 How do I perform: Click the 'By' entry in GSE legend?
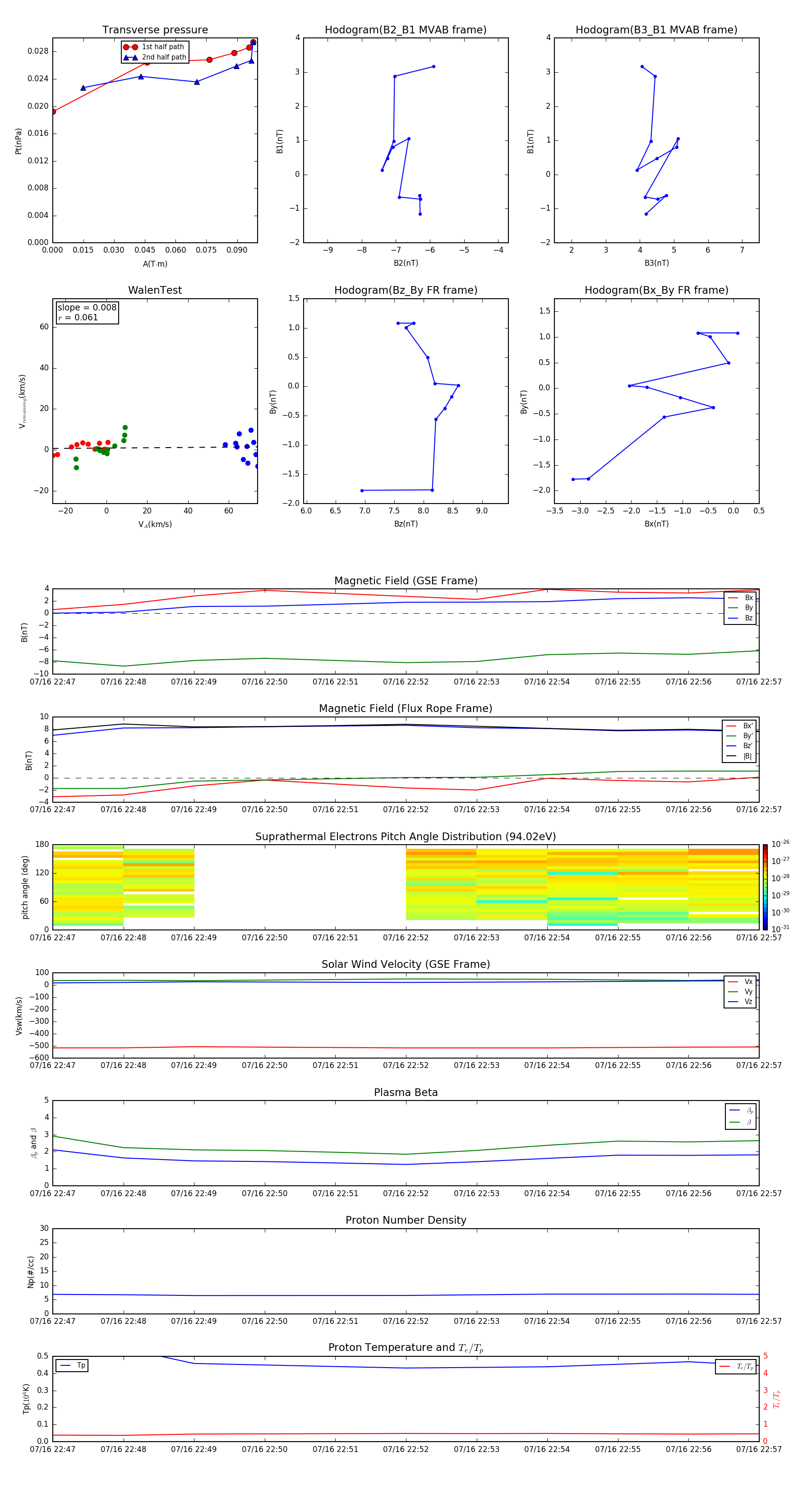[740, 608]
